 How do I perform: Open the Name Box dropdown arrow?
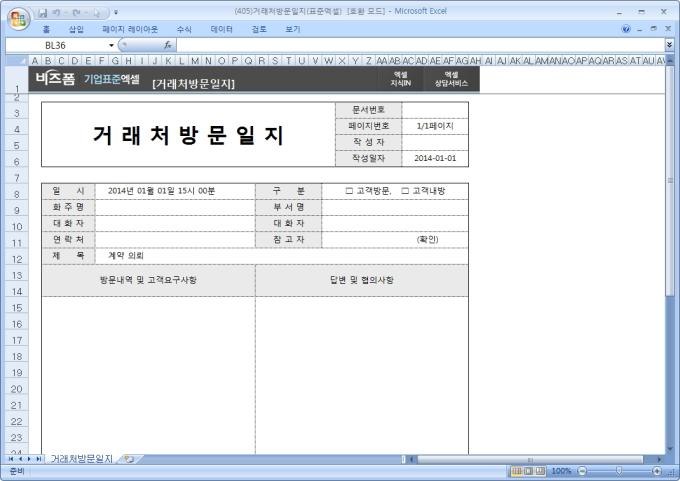(x=111, y=45)
